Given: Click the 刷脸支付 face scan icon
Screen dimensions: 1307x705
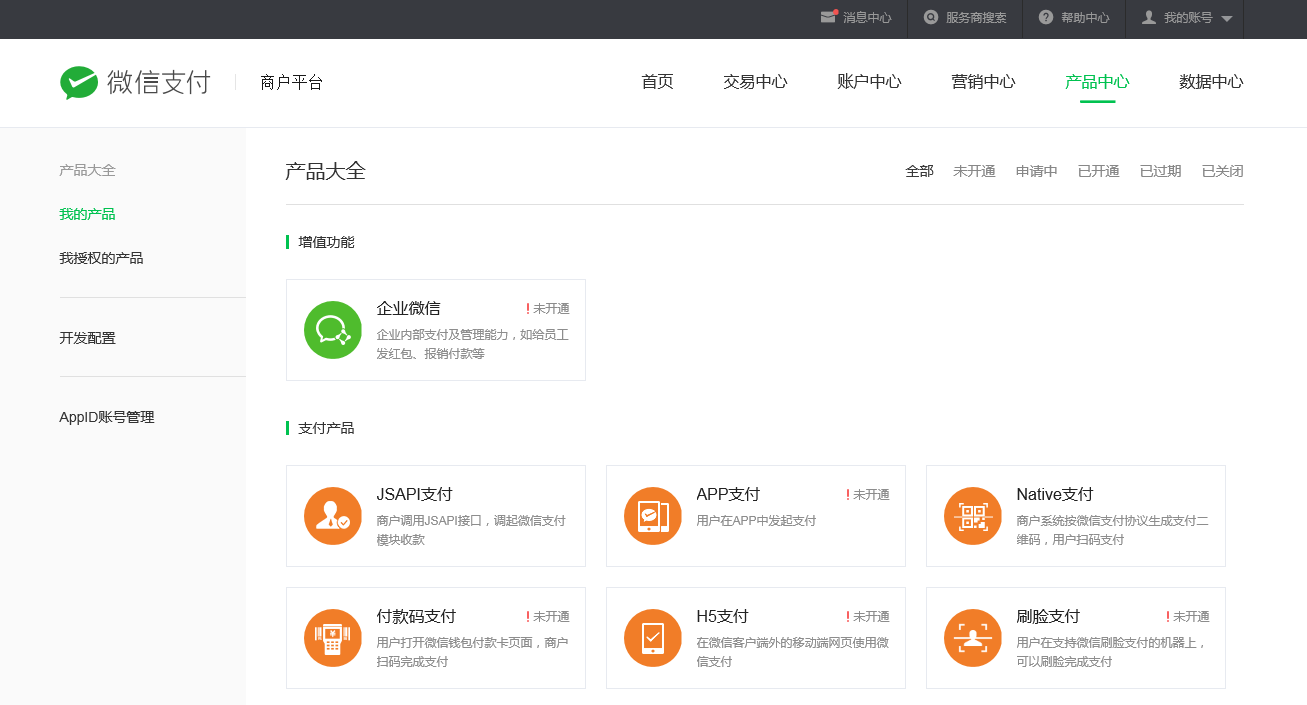Looking at the screenshot, I should 973,638.
